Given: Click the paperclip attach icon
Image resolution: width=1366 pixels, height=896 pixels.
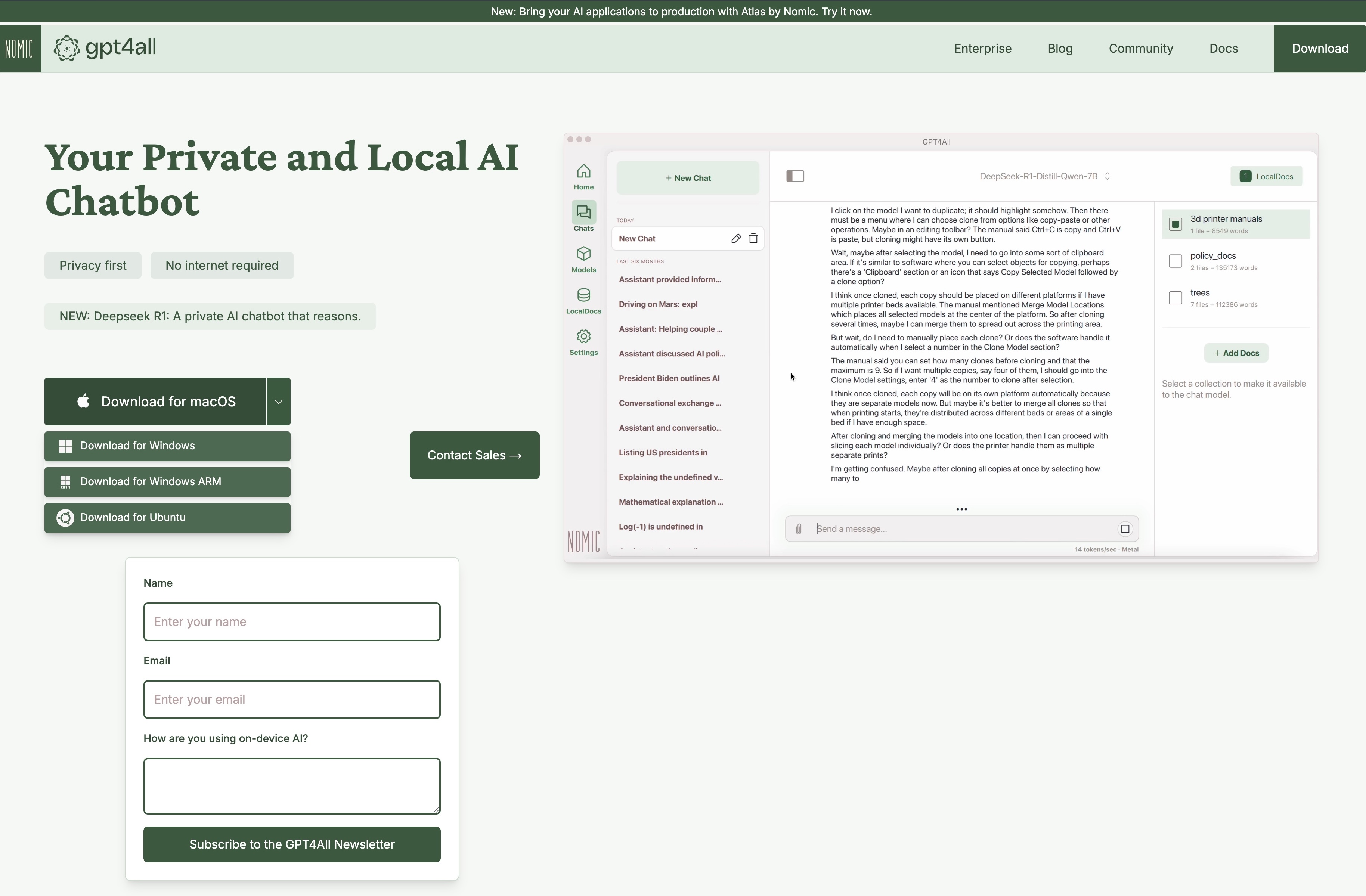Looking at the screenshot, I should 798,529.
